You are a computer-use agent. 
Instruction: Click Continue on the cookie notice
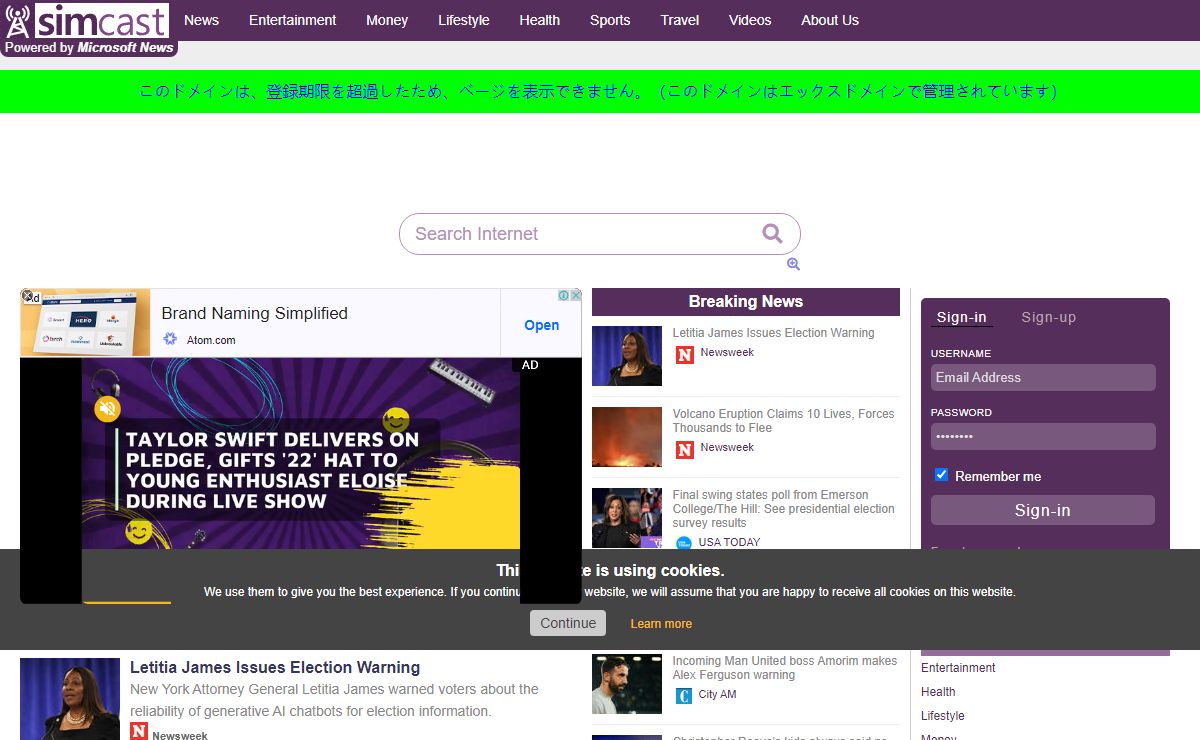pyautogui.click(x=568, y=623)
